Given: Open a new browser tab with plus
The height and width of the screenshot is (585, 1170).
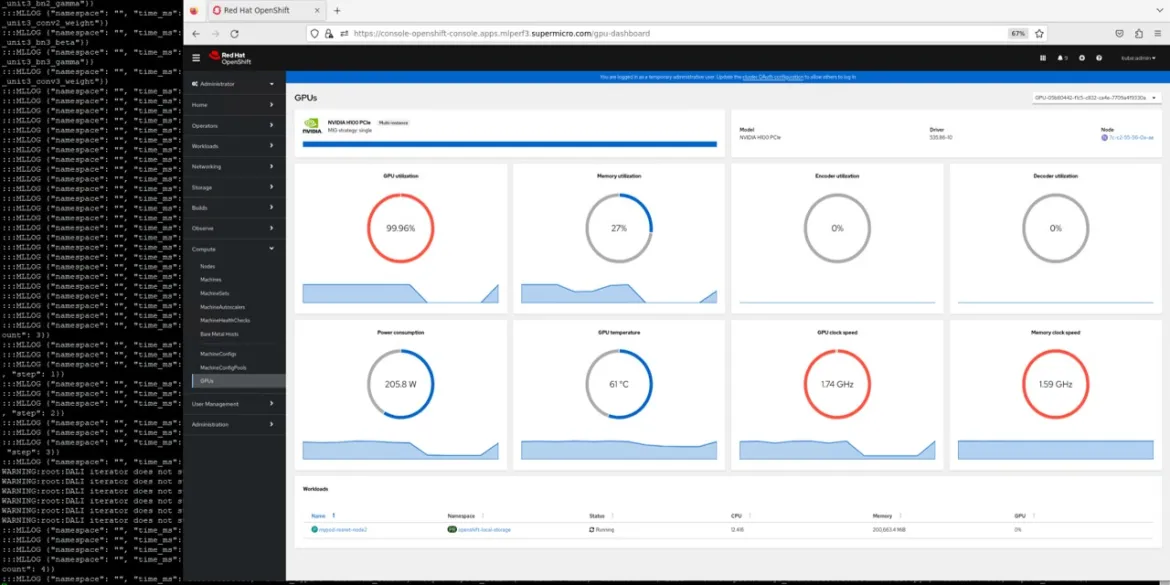Looking at the screenshot, I should pyautogui.click(x=337, y=10).
